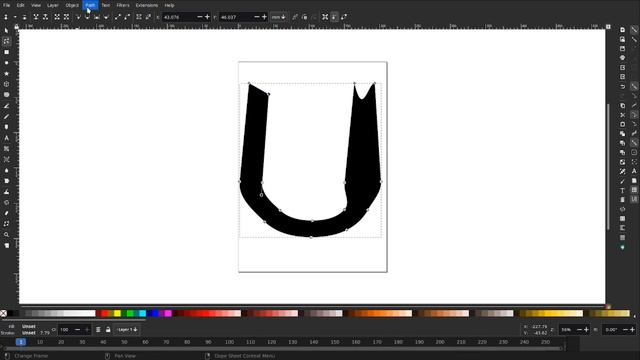
Task: Select frame 1 marker on timeline
Action: 20,342
